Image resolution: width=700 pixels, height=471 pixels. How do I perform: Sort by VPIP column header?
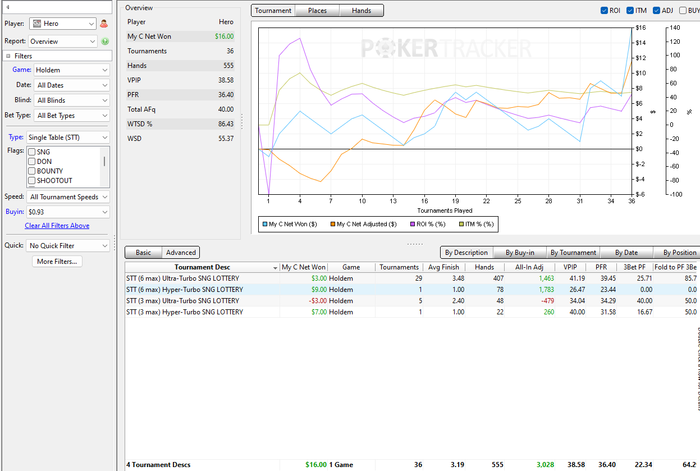pos(570,267)
